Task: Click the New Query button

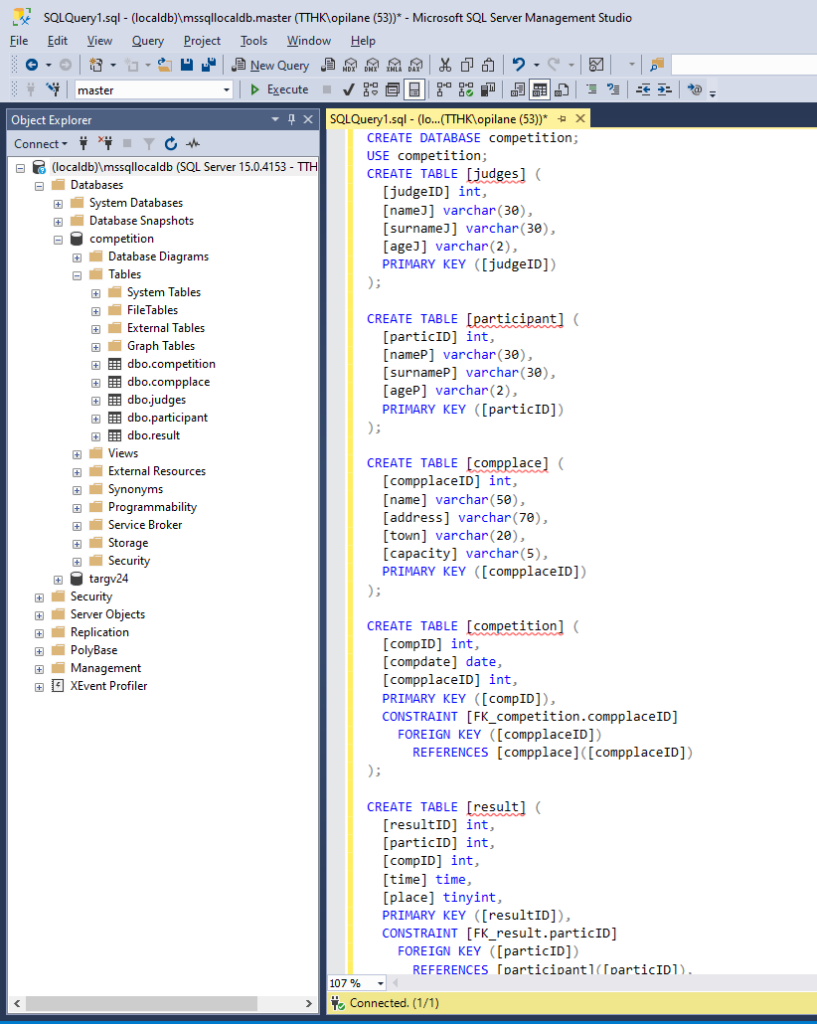Action: (270, 65)
